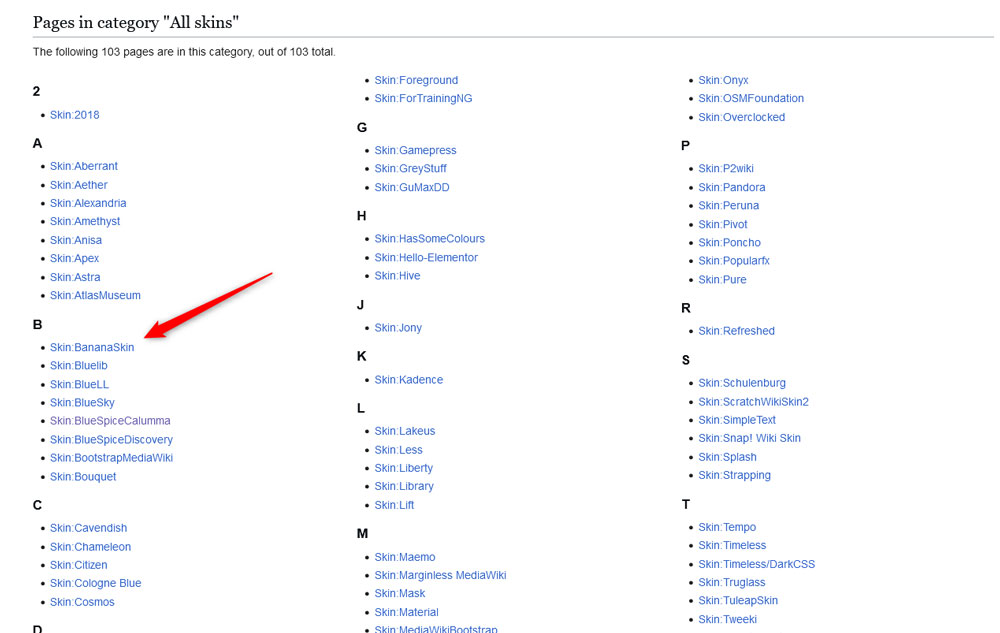
Task: Click Skin:Poncho
Action: tap(729, 242)
